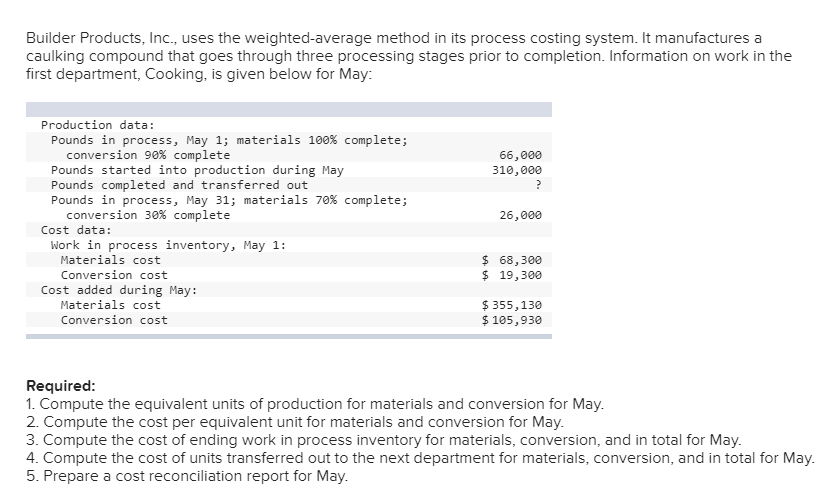The height and width of the screenshot is (500, 818).
Task: Select the value 310,000 in table
Action: [x=516, y=170]
